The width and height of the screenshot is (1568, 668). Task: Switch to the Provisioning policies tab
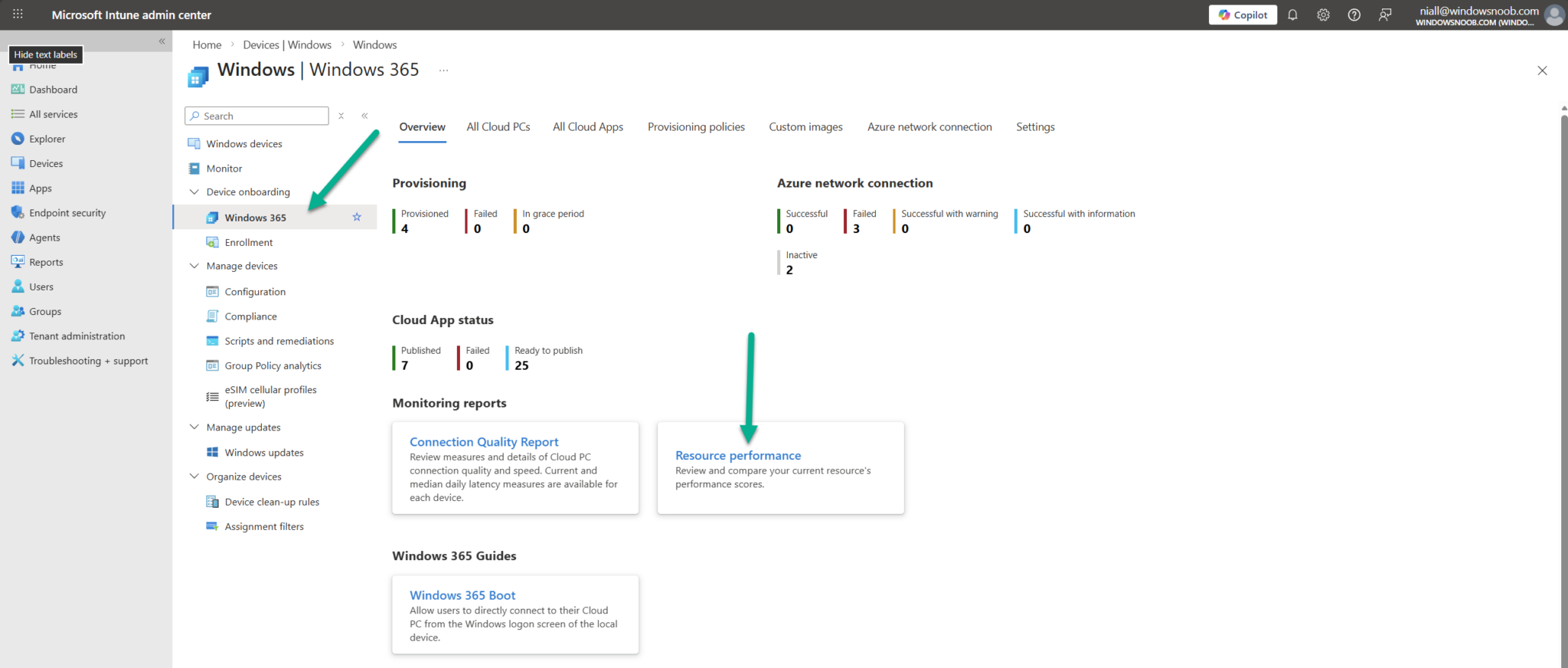(x=696, y=127)
